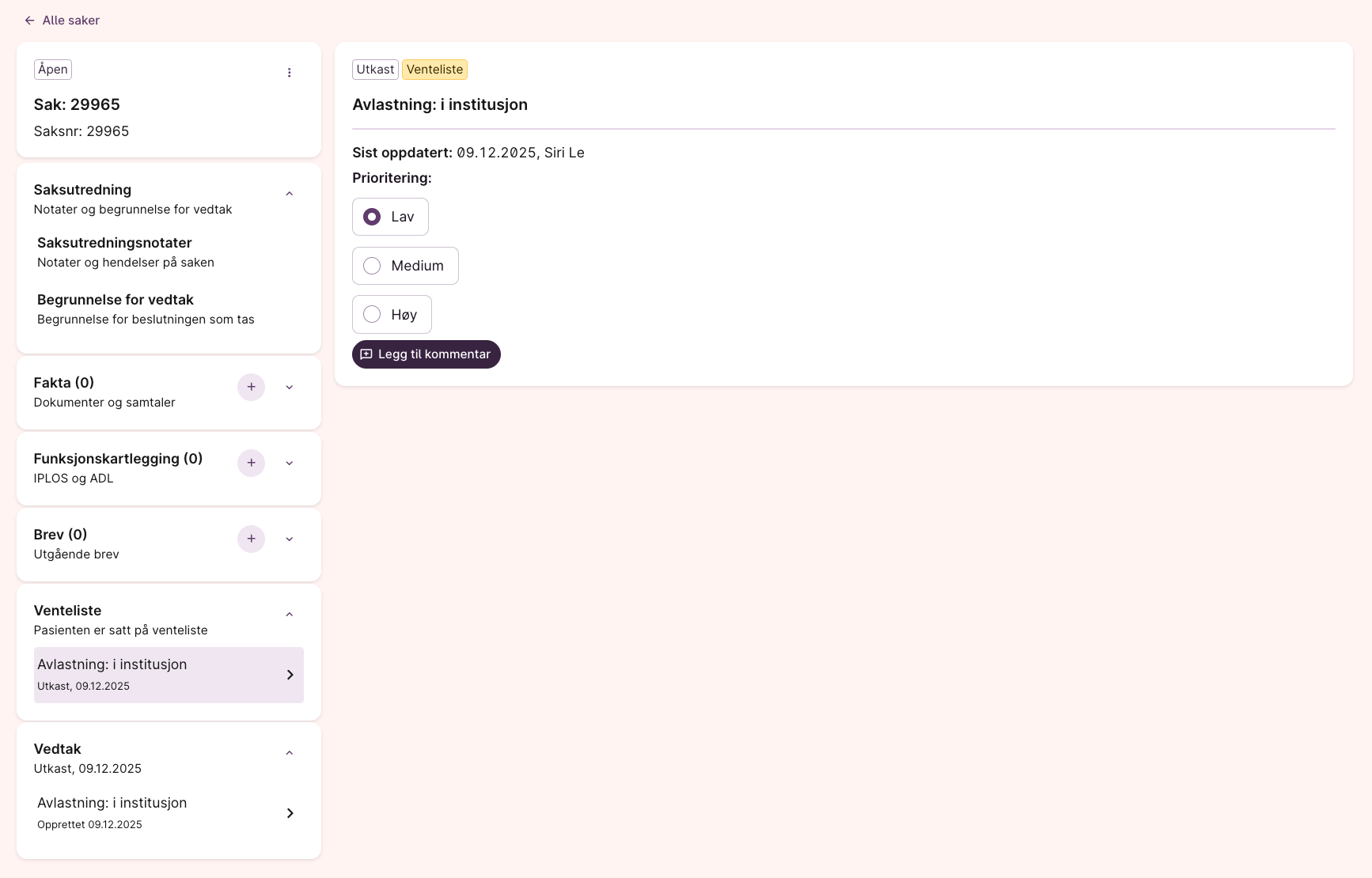Viewport: 1372px width, 878px height.
Task: Collapse the Venteliste section
Action: coord(289,615)
